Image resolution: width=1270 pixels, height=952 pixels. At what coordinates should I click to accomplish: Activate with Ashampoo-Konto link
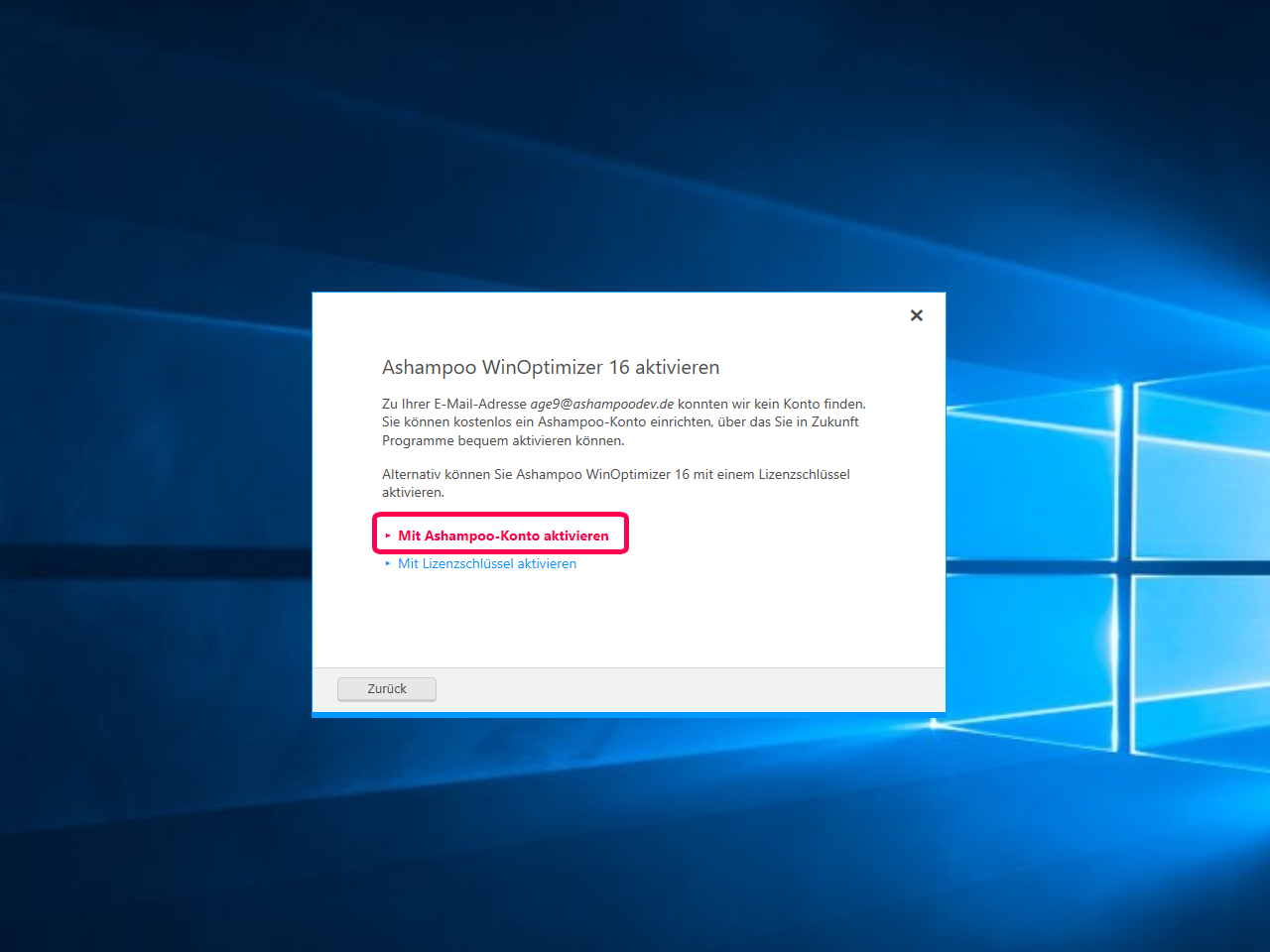click(x=502, y=535)
